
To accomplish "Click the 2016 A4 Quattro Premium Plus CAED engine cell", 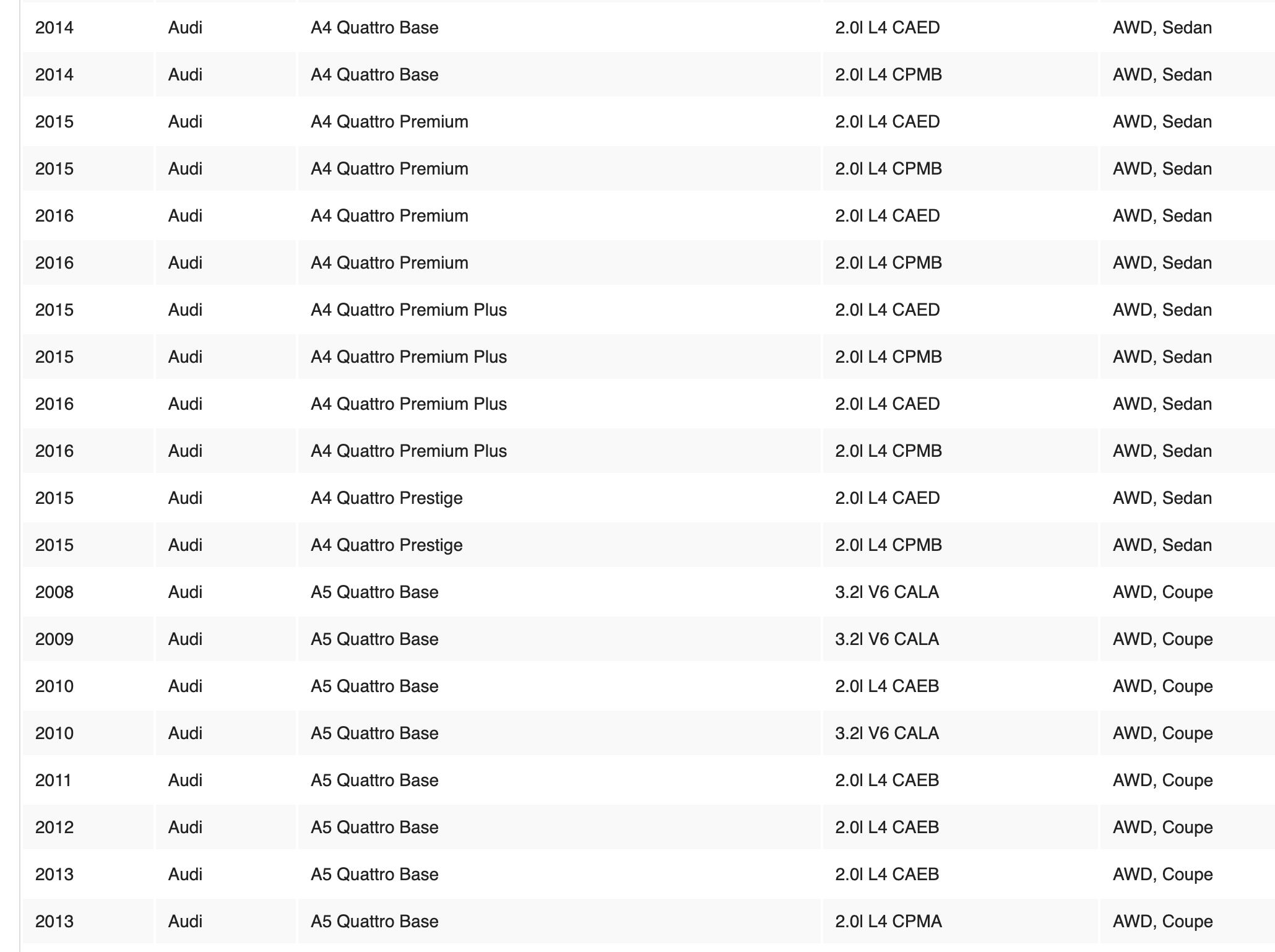I will 887,404.
